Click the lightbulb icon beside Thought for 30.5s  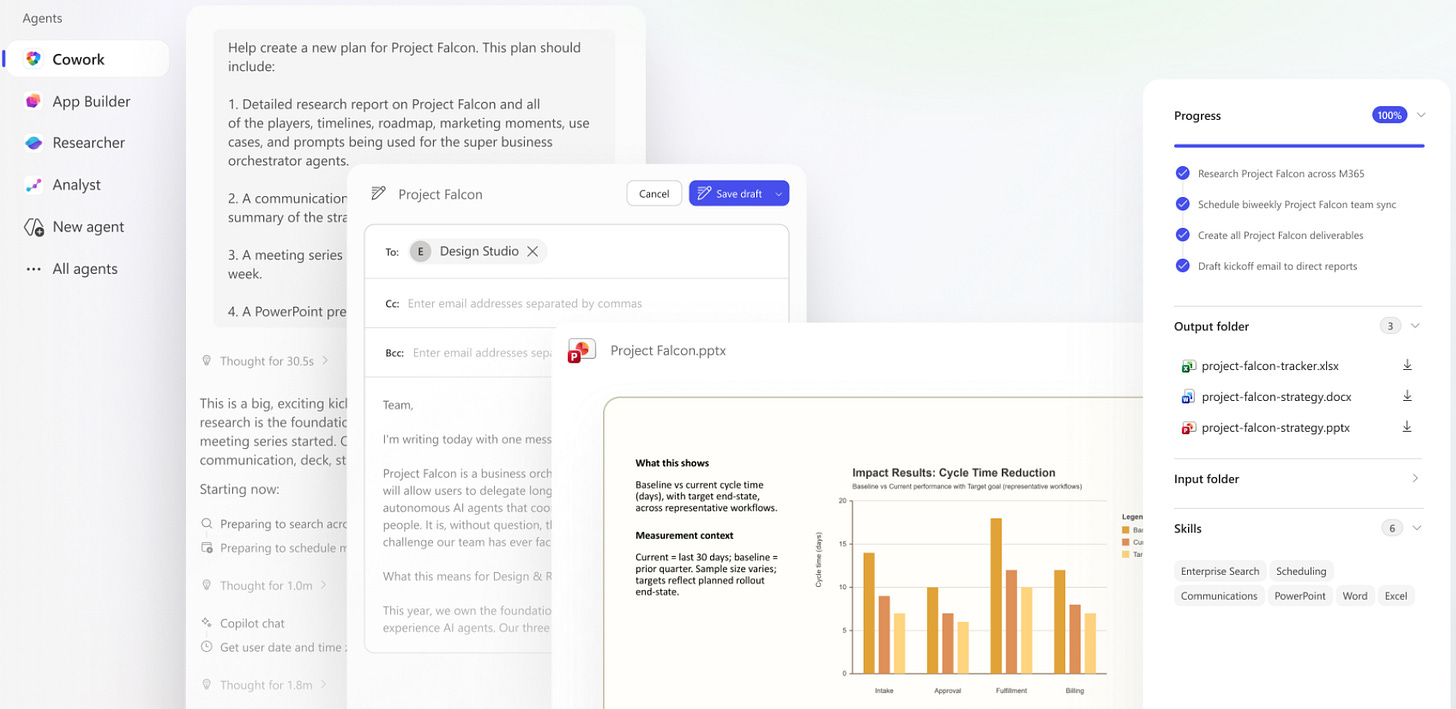[207, 361]
